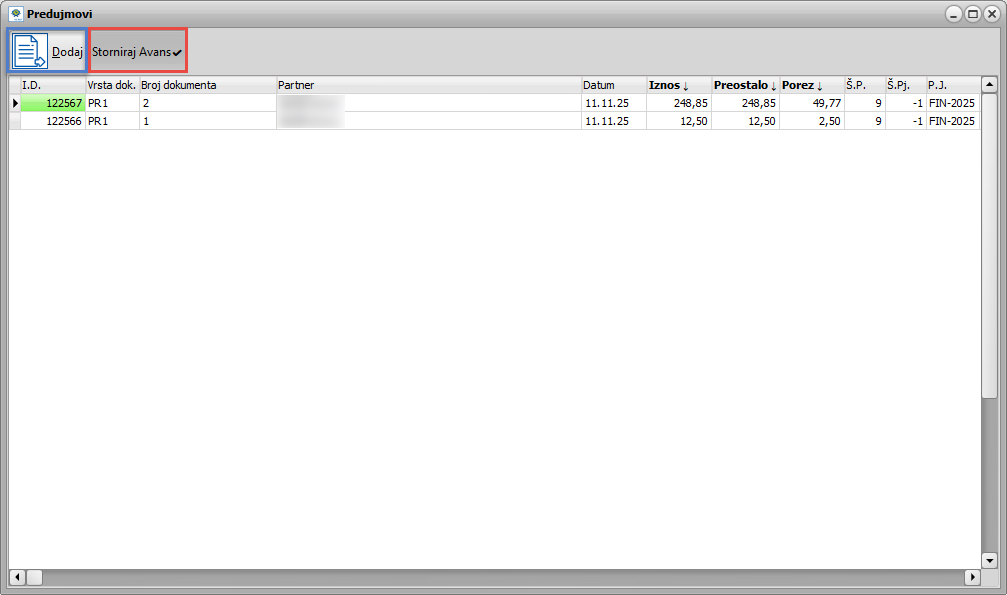Click the Partner column header
The image size is (1007, 595).
428,85
